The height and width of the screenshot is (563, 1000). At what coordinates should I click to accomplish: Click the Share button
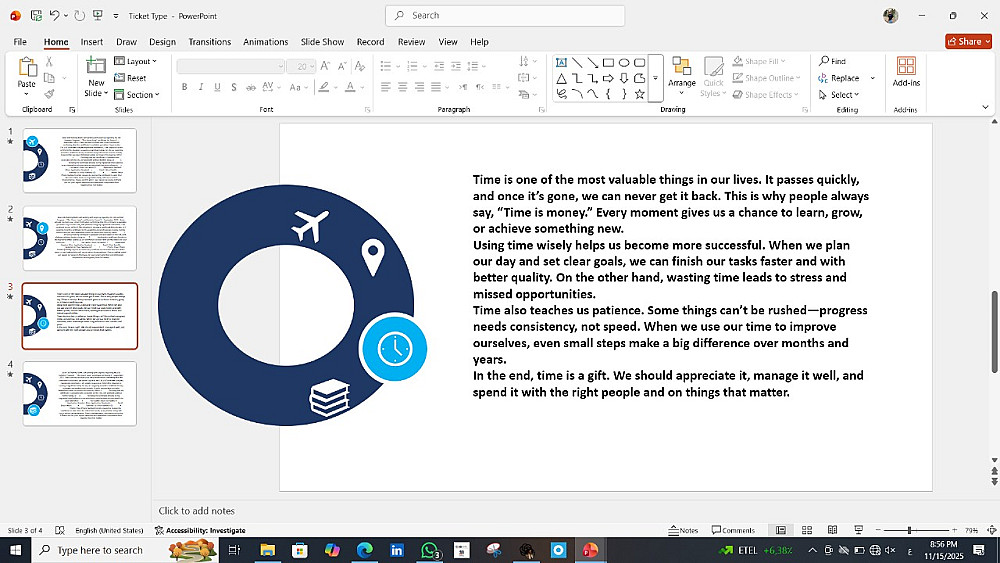968,41
